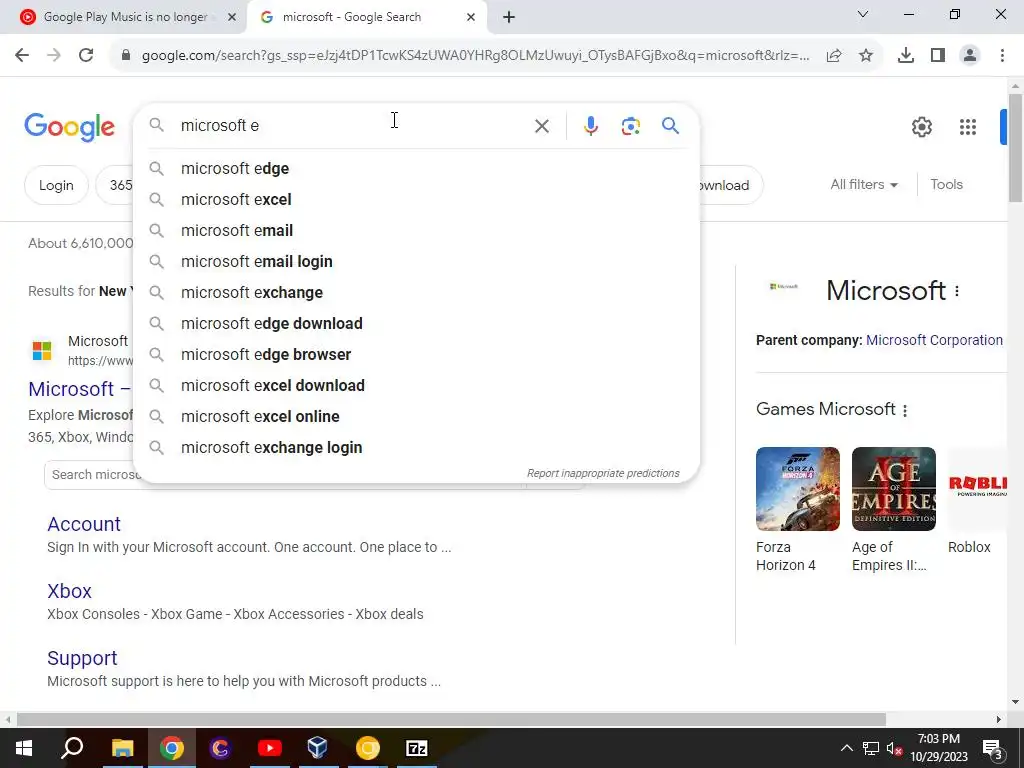This screenshot has width=1024, height=768.
Task: Click the Google logo
Action: [x=69, y=127]
